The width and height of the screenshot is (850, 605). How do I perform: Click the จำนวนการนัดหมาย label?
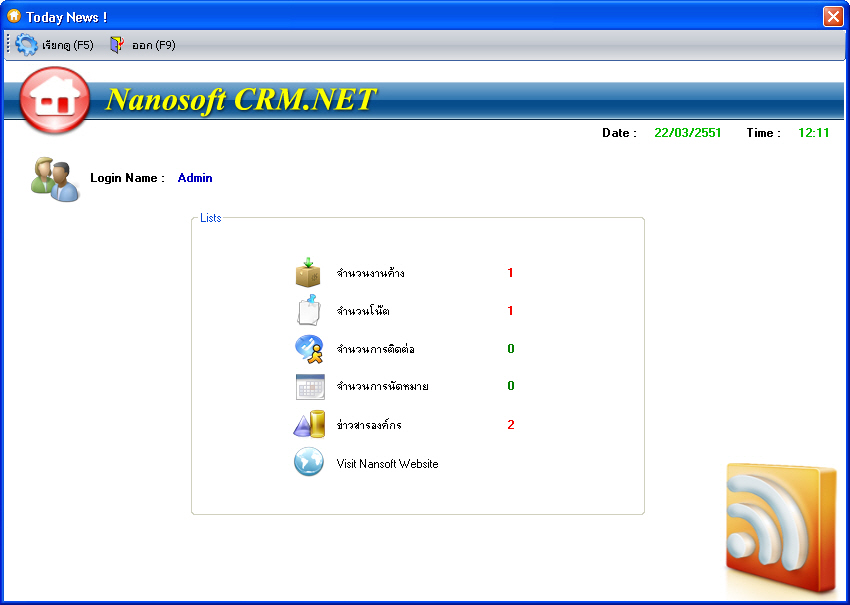382,387
